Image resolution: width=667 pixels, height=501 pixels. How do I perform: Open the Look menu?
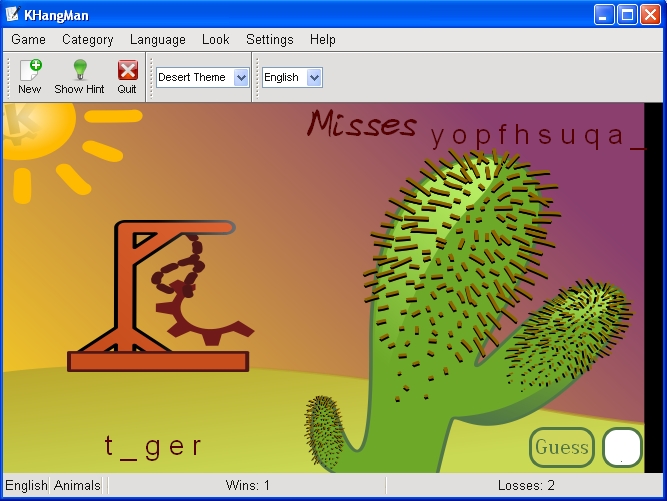[x=215, y=40]
